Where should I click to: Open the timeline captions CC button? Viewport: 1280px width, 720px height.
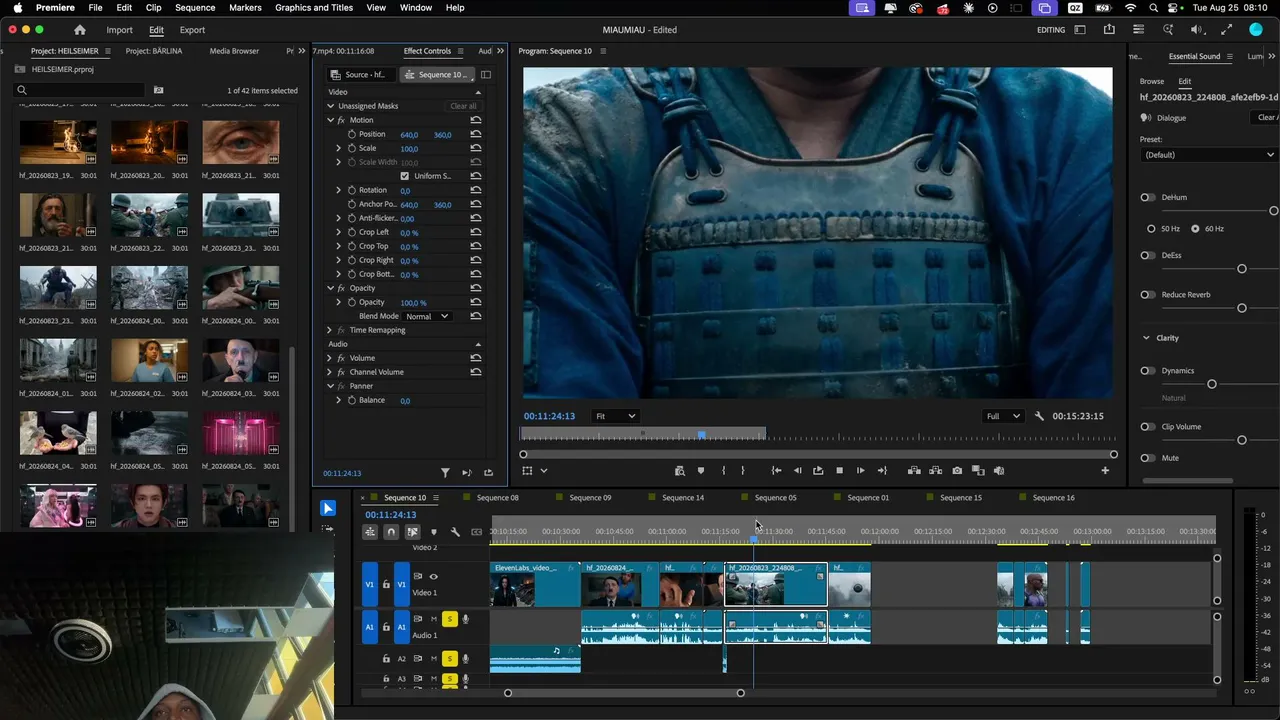pos(476,532)
